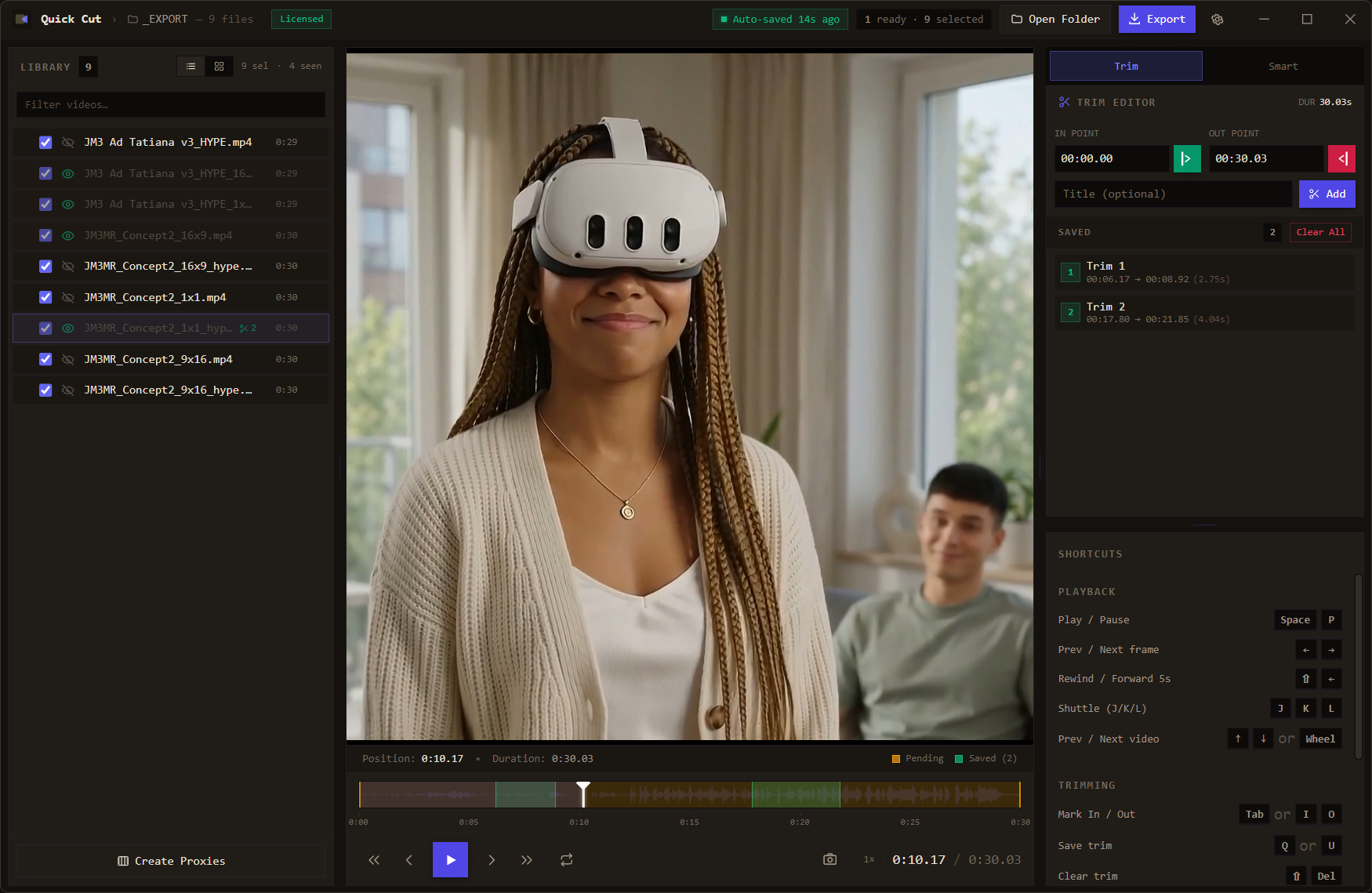Click the timeline playhead handle

coord(583,788)
